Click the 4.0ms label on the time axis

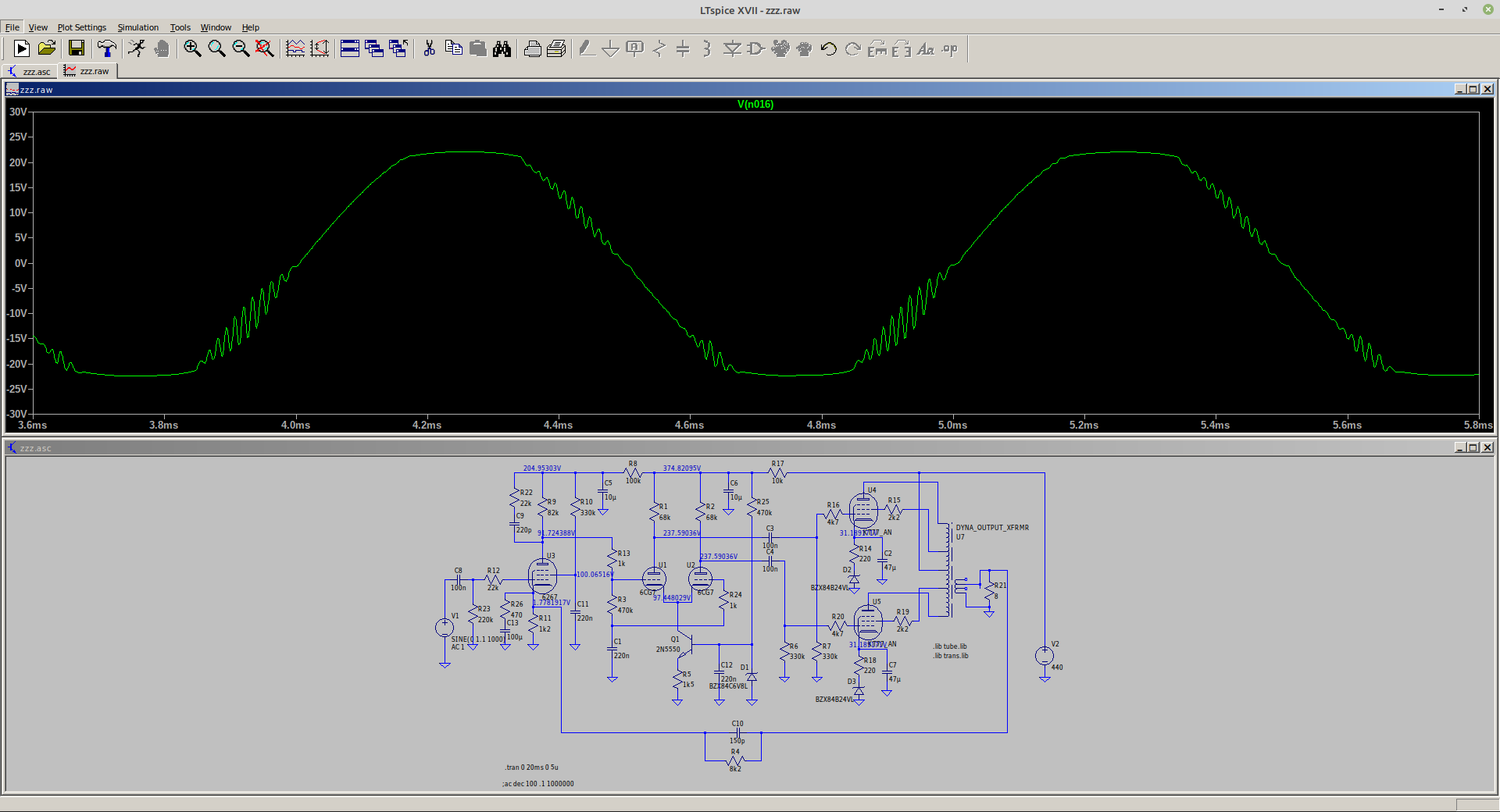(x=295, y=425)
